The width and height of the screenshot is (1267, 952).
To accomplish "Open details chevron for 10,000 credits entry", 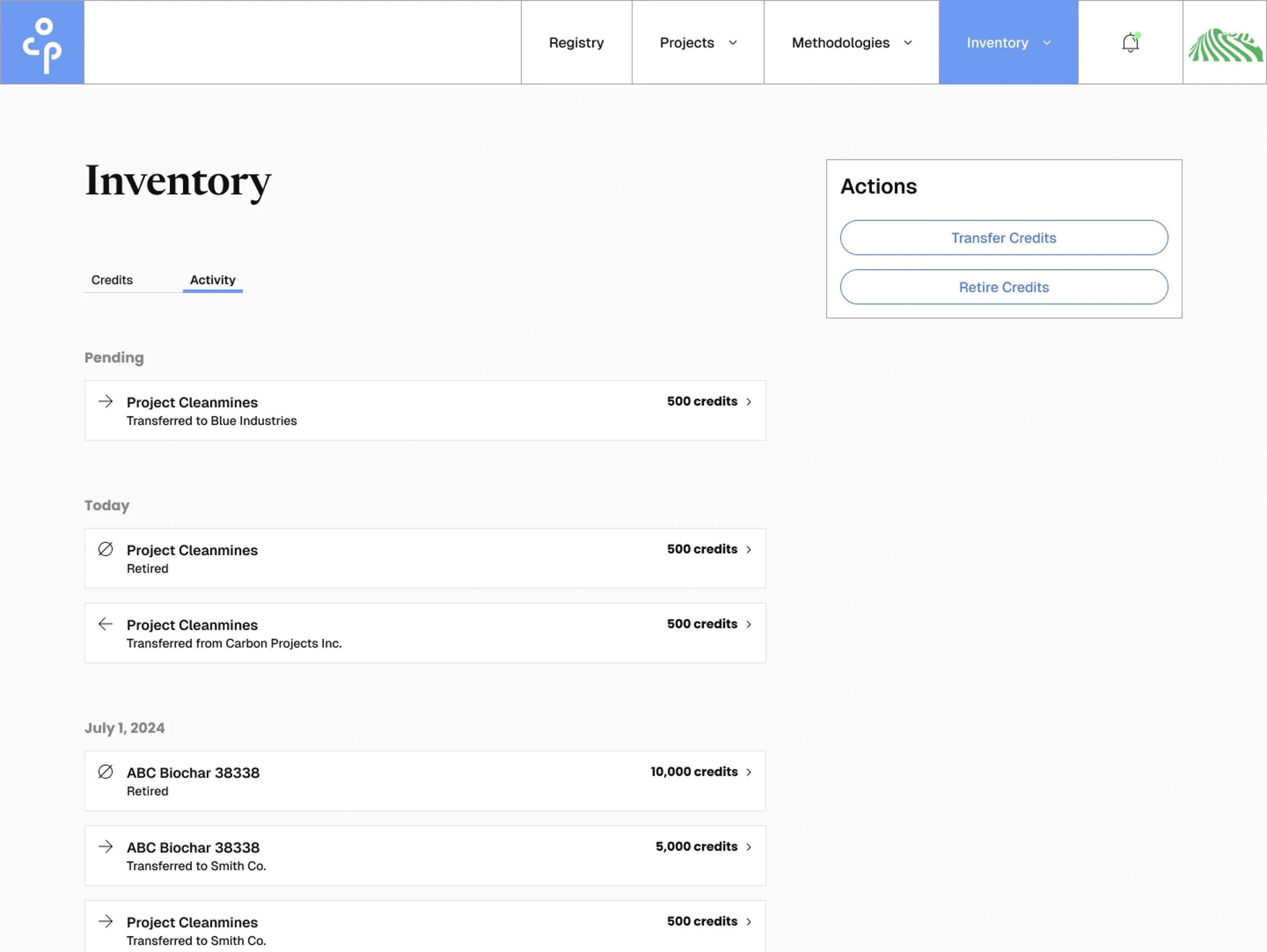I will [x=749, y=772].
